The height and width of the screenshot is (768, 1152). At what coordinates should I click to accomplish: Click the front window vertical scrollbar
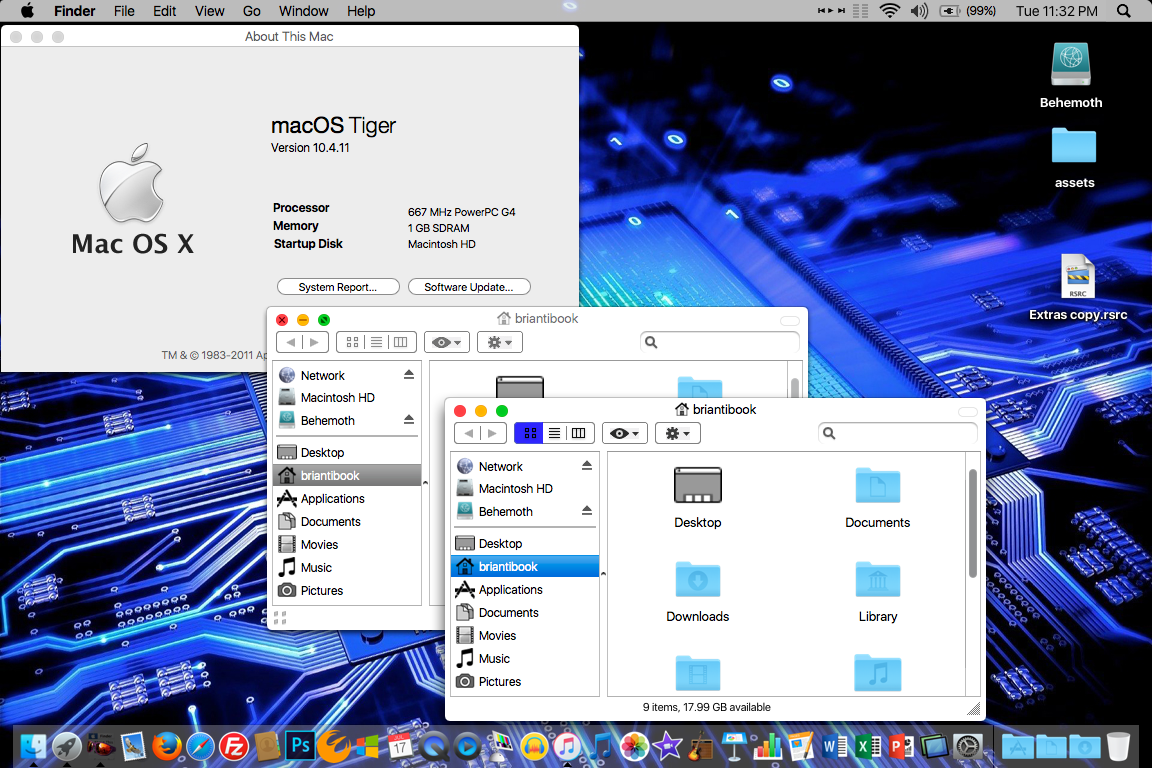(973, 523)
